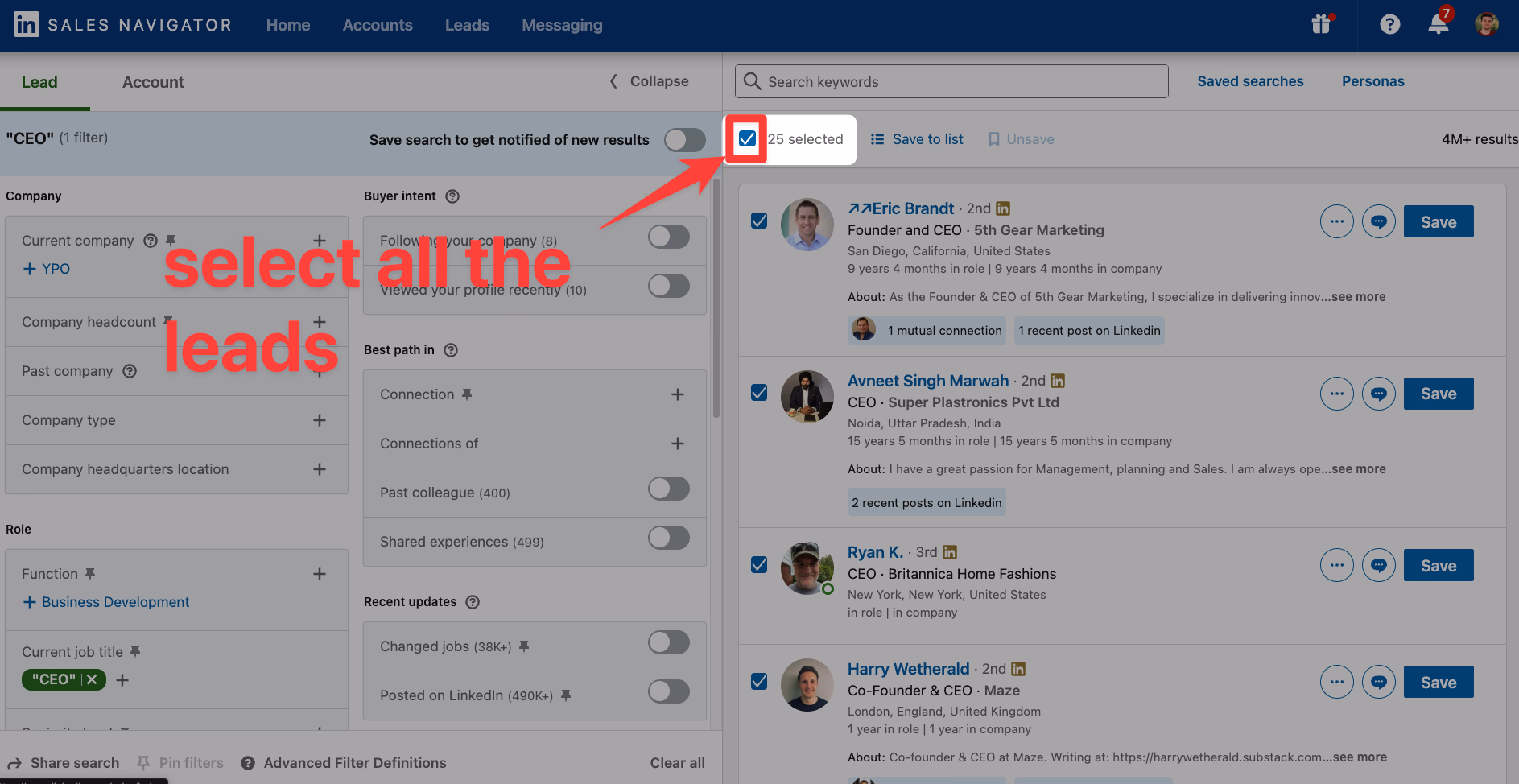Click the Buyer intent help icon
Screen dimensions: 1519x784
coord(452,196)
